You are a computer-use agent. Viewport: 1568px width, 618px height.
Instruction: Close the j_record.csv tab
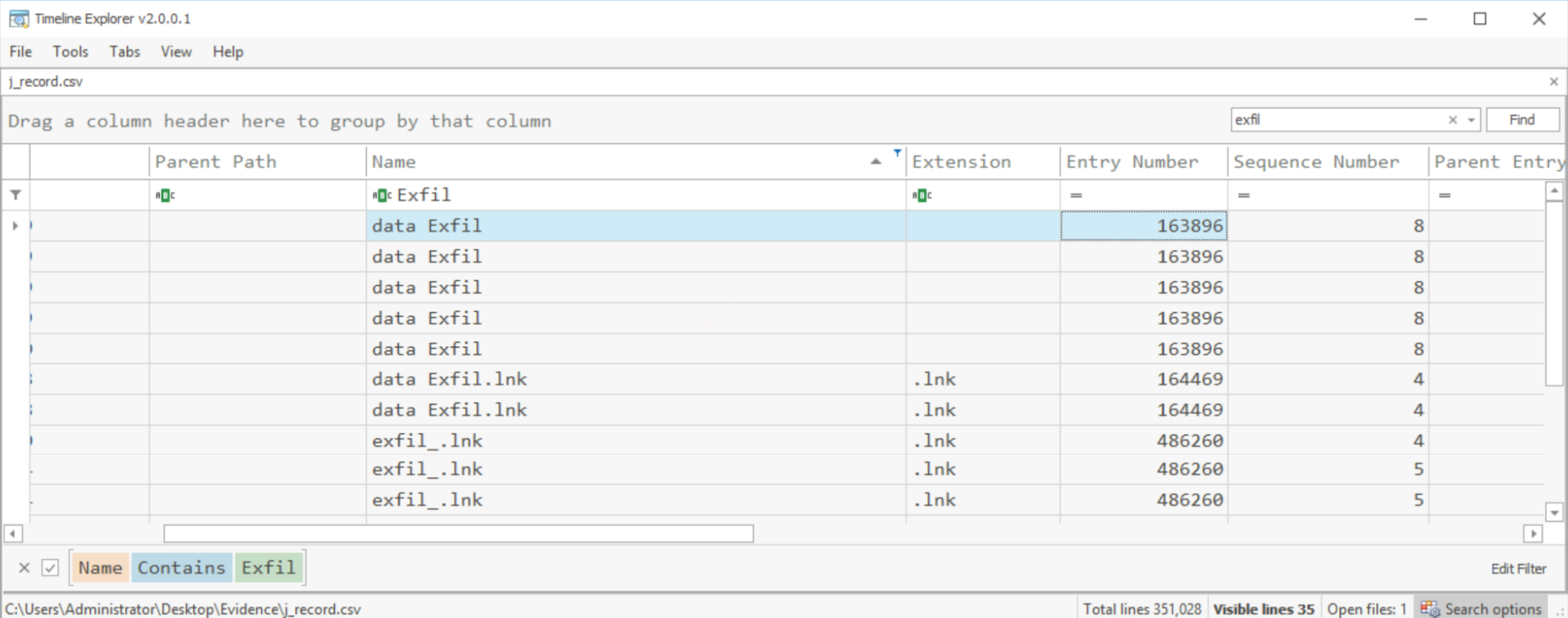(x=1554, y=82)
